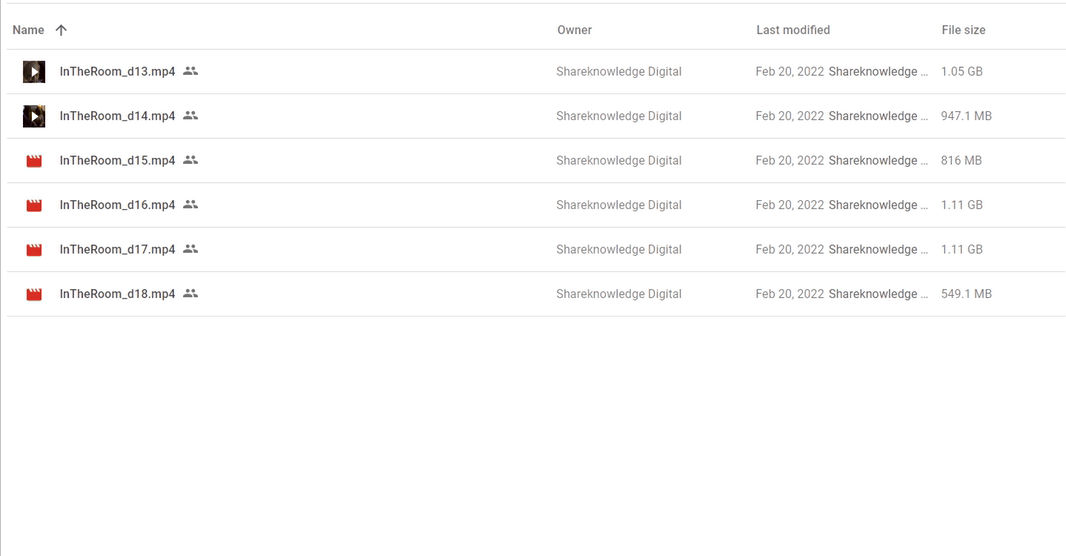Click the sort direction arrow beside Name

61,30
